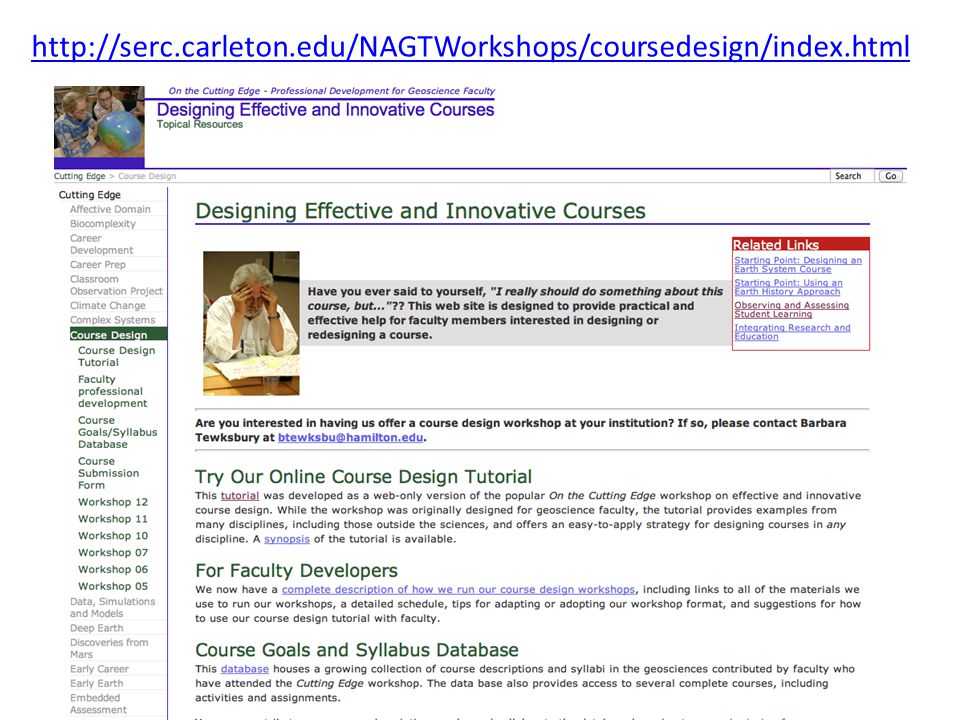Click the Course Design breadcrumb text
Viewport: 960px width, 720px height.
coord(147,176)
